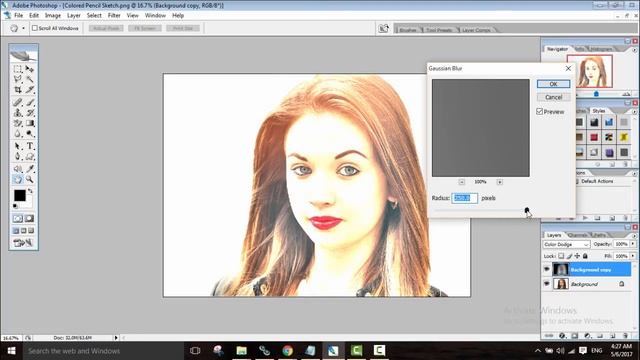Select the Dodge tool
This screenshot has height=360, width=640.
pyautogui.click(x=30, y=133)
